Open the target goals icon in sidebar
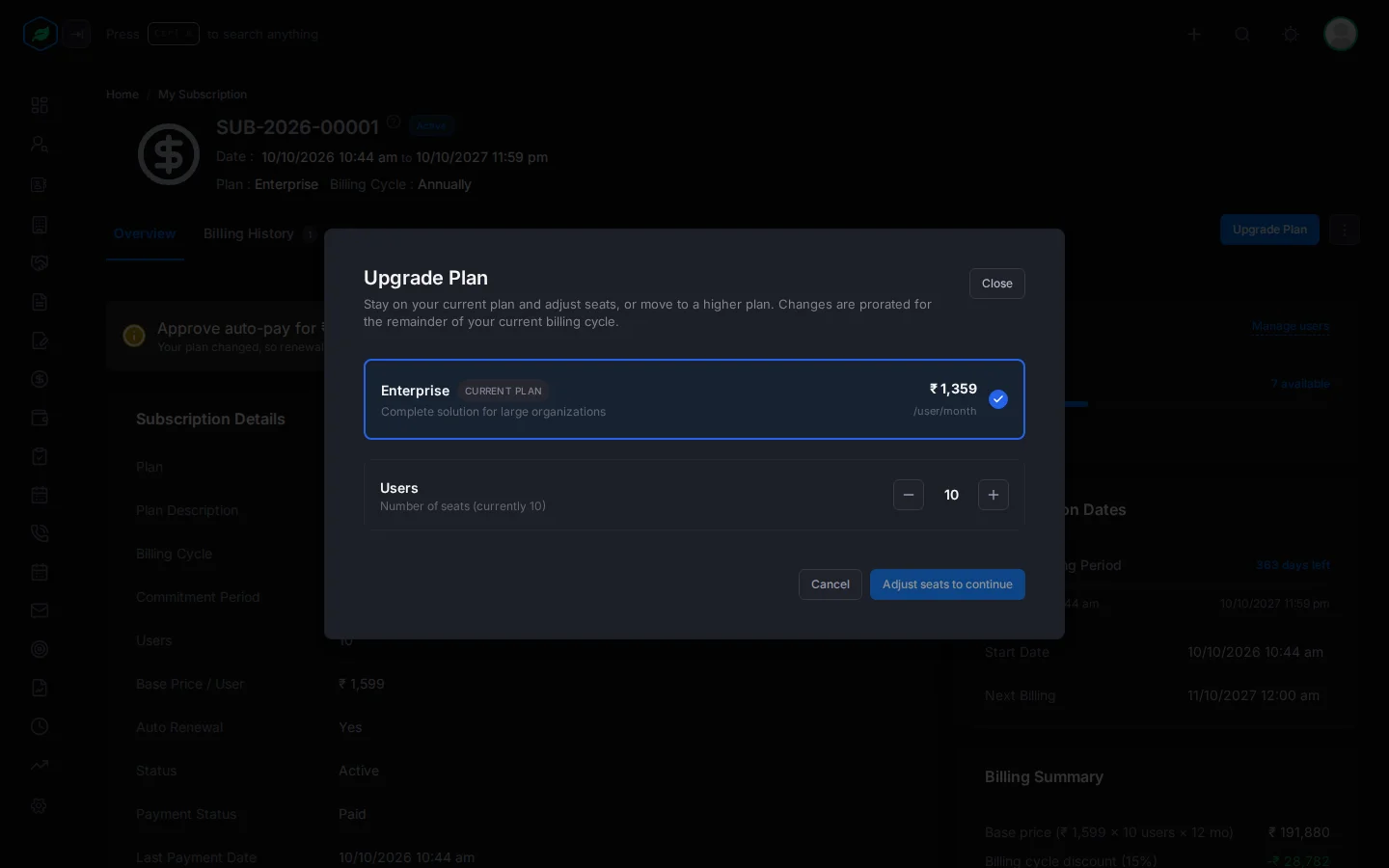This screenshot has height=868, width=1389. coord(40,649)
